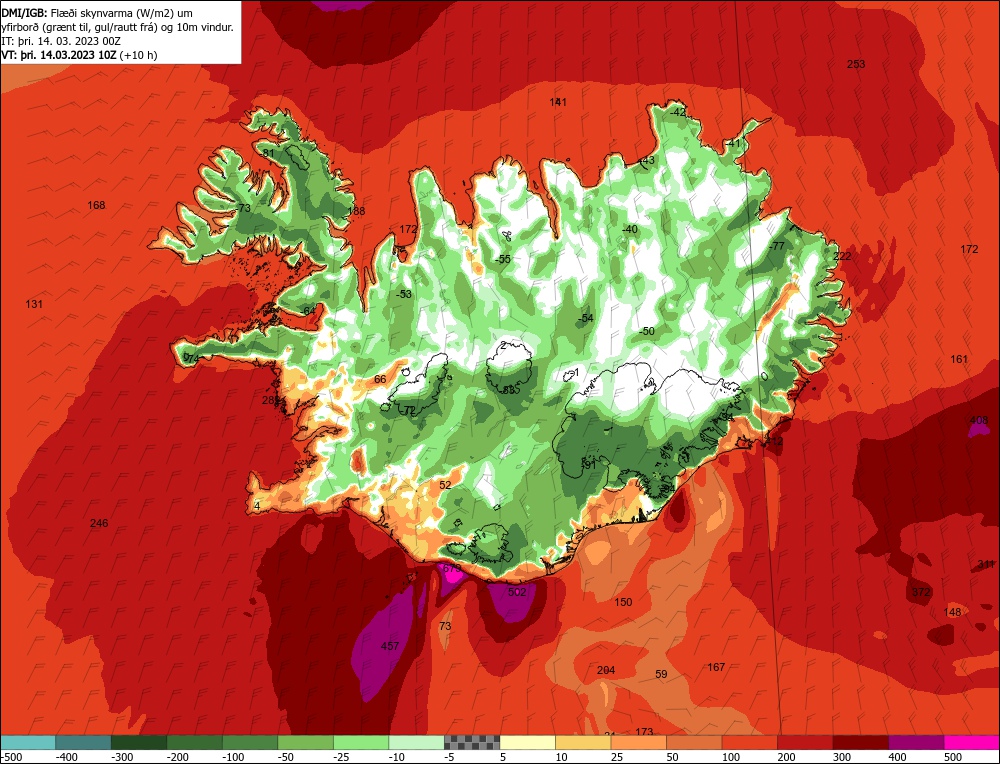Viewport: 1000px width, 764px height.
Task: Click the value '-55' in north Iceland
Action: point(503,259)
